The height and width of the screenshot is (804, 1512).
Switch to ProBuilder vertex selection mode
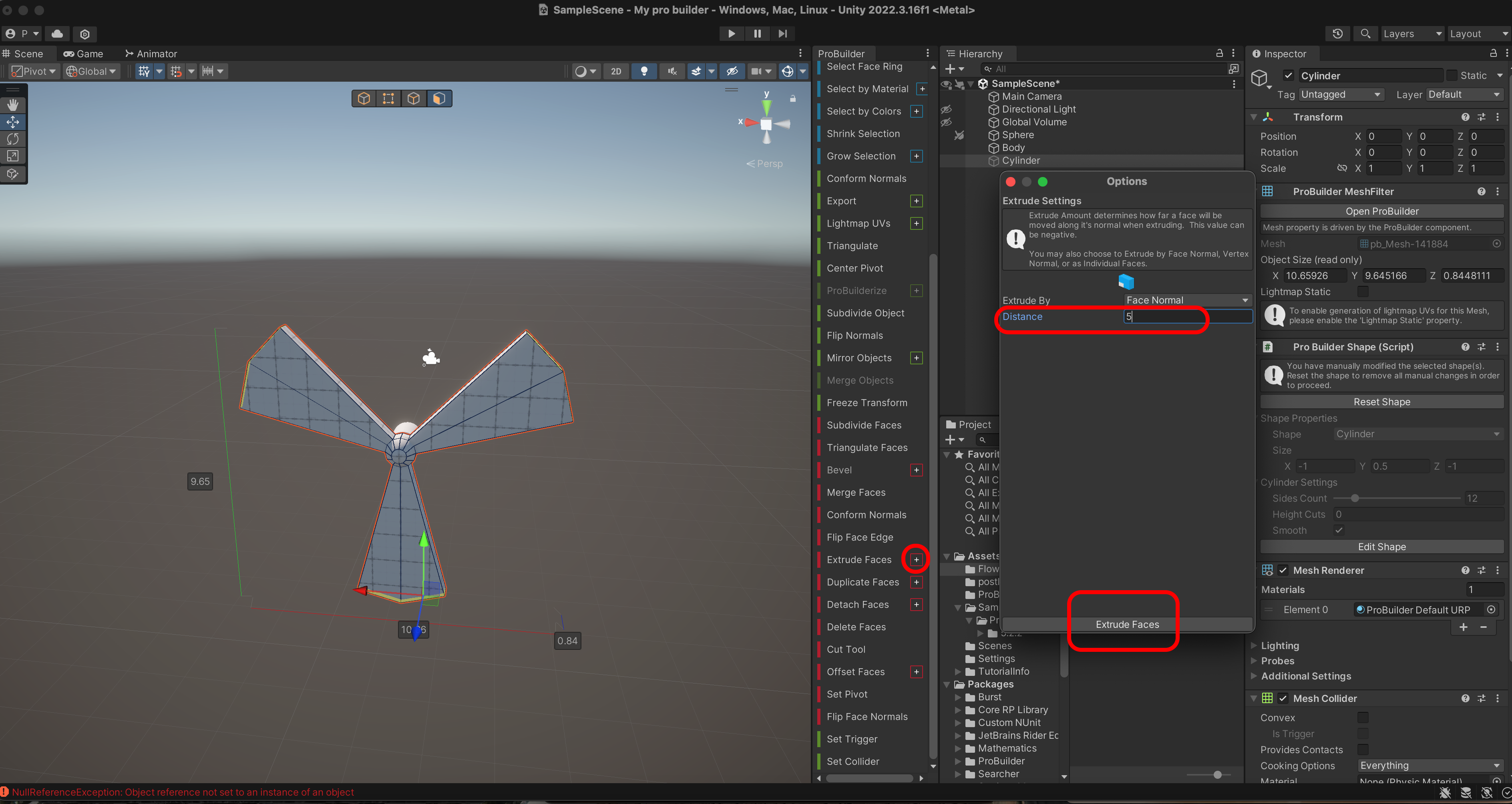coord(388,98)
